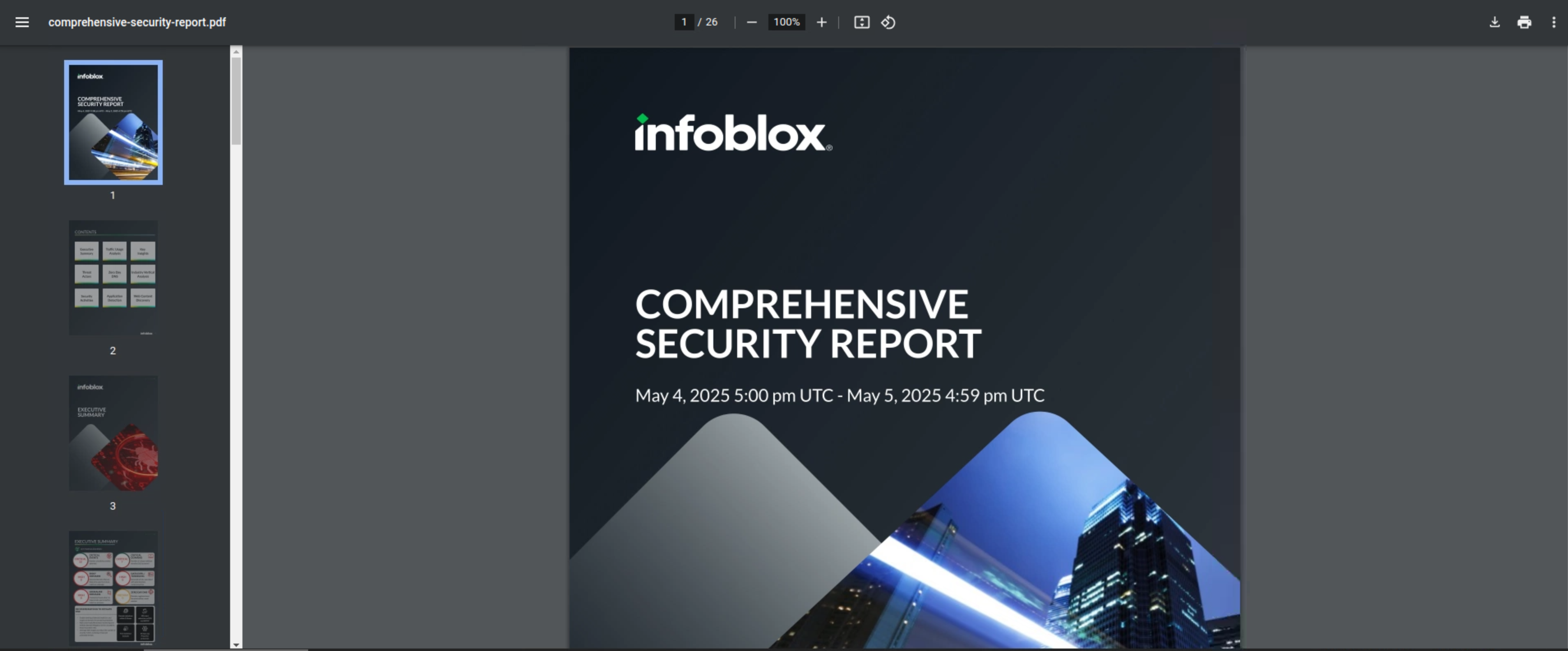Screen dimensions: 1568x651
Task: Open page 4 thumbnail in sidebar
Action: (113, 588)
